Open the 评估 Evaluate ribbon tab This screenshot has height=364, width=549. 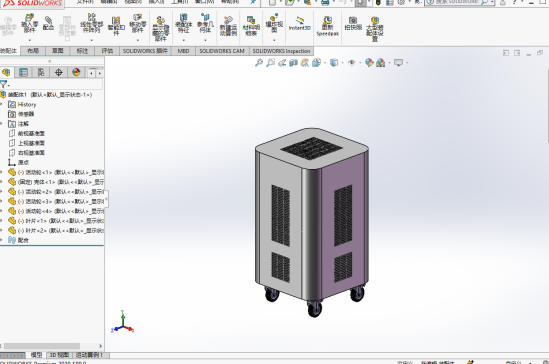(107, 51)
